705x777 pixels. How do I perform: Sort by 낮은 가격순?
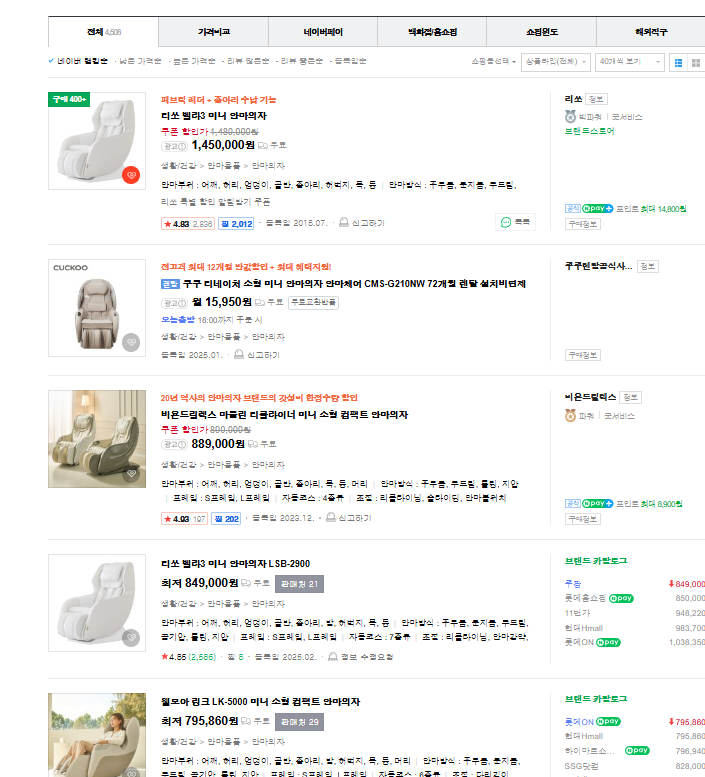click(140, 61)
